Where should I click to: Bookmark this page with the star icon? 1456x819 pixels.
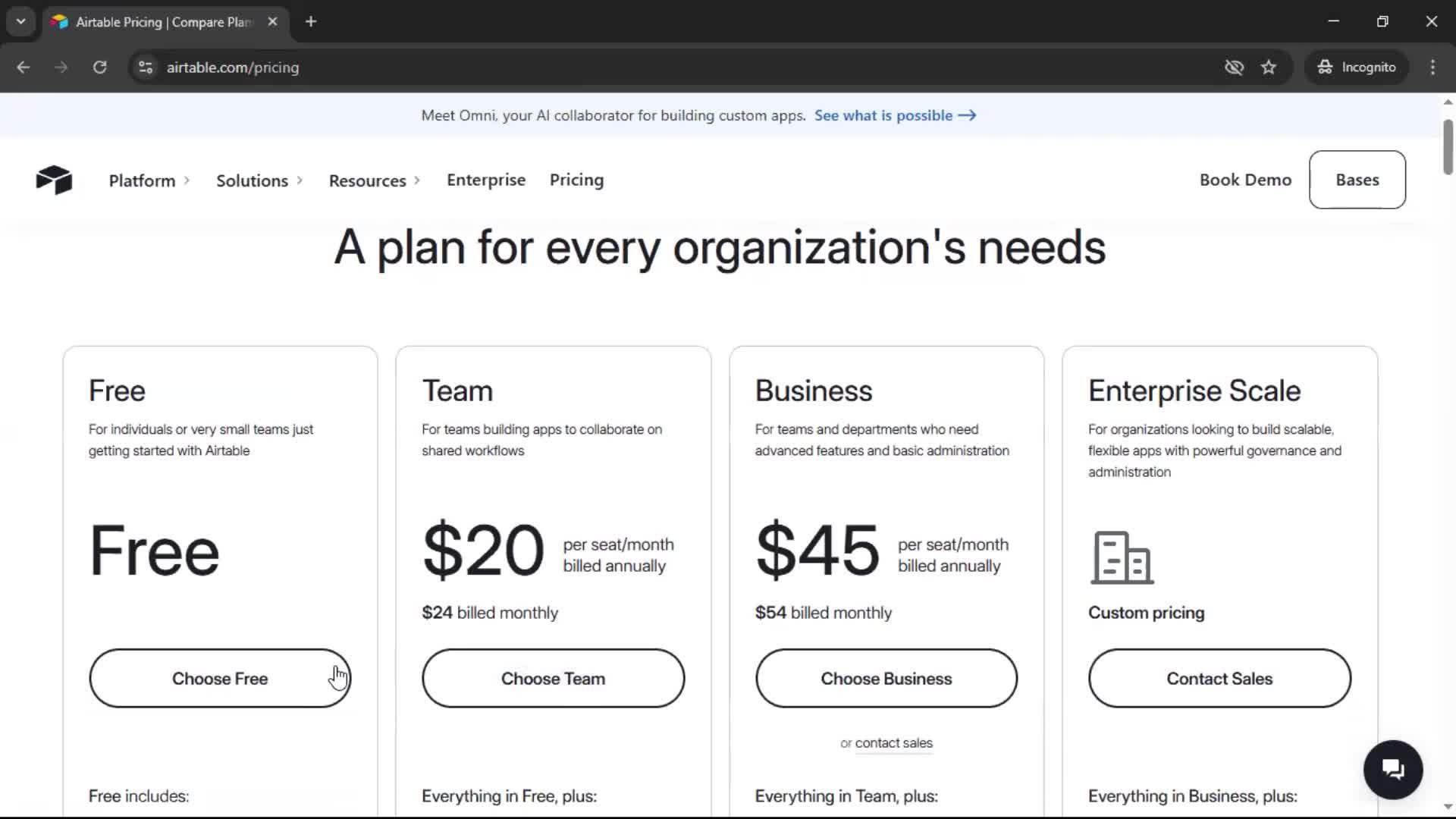pyautogui.click(x=1269, y=67)
